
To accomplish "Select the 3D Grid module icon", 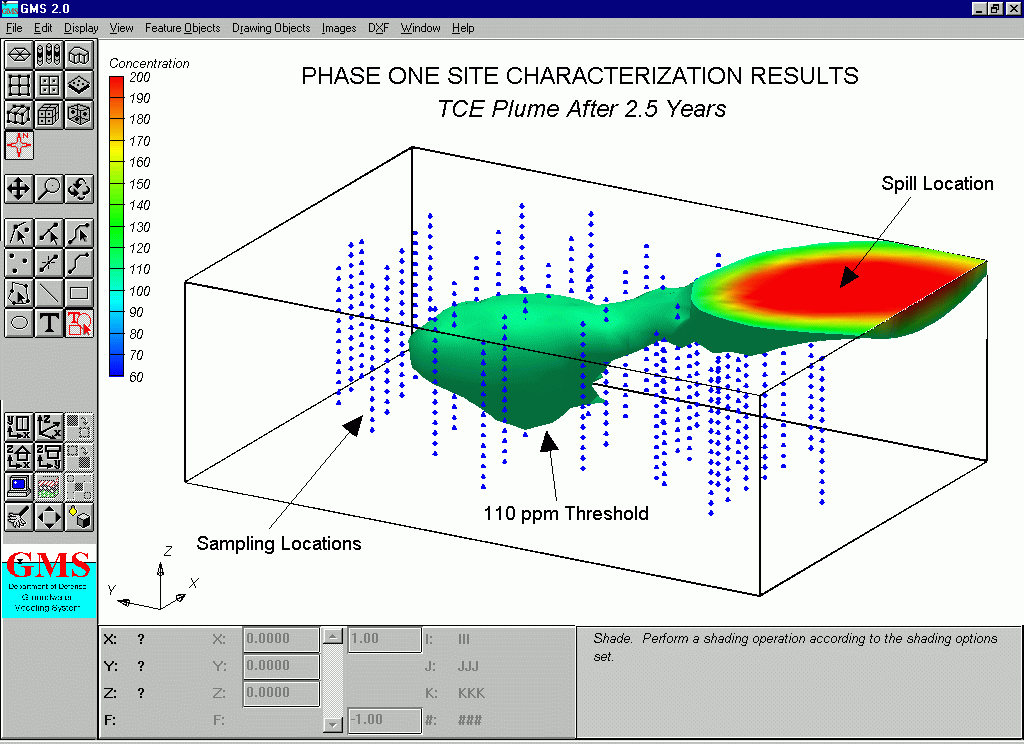I will (x=49, y=115).
